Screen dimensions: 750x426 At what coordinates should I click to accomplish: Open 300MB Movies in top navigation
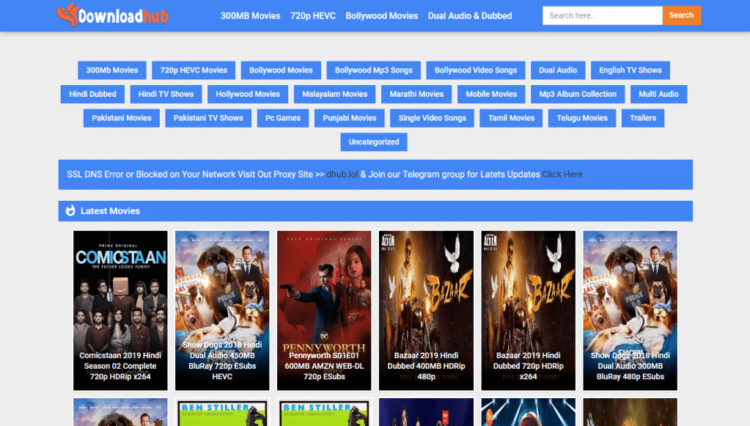click(x=250, y=16)
